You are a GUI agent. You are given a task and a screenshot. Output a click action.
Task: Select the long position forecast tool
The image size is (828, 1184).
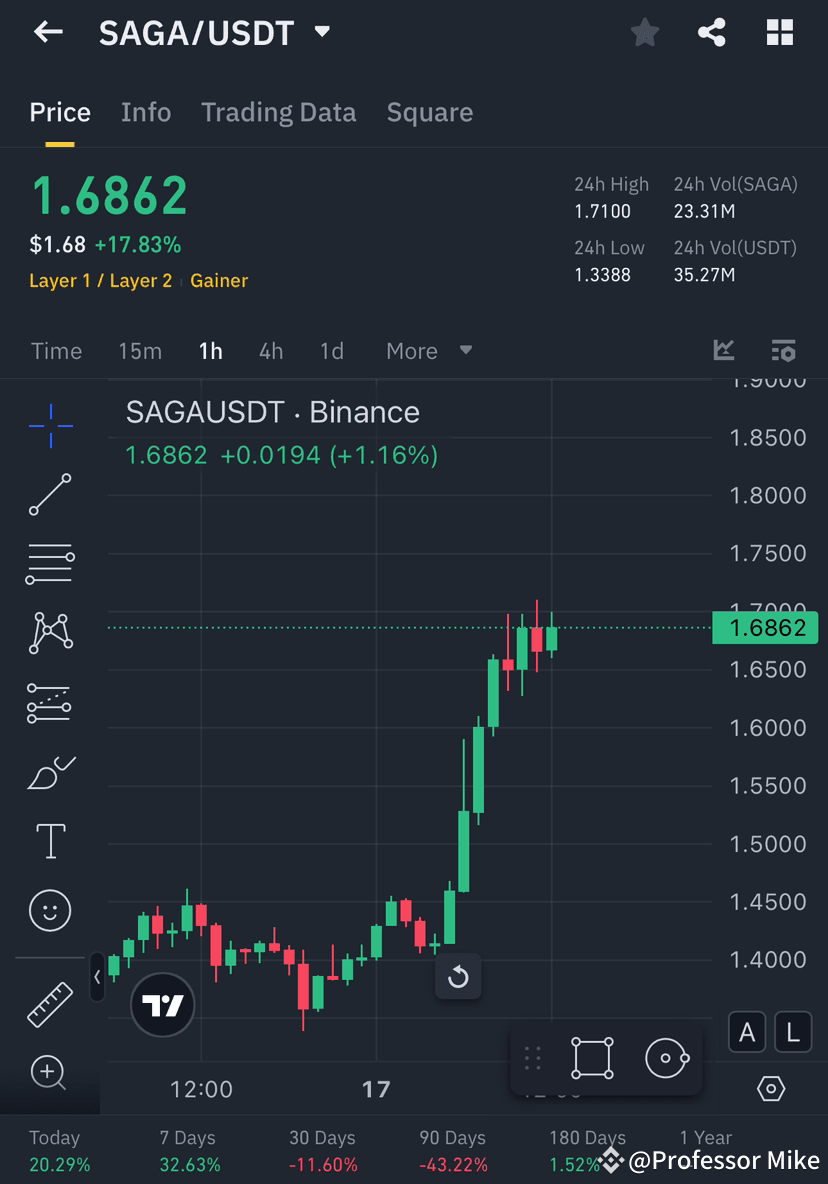click(x=49, y=702)
